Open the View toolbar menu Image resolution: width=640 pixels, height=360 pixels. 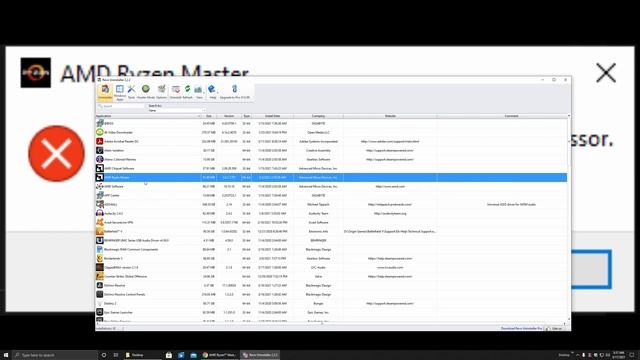(x=199, y=92)
